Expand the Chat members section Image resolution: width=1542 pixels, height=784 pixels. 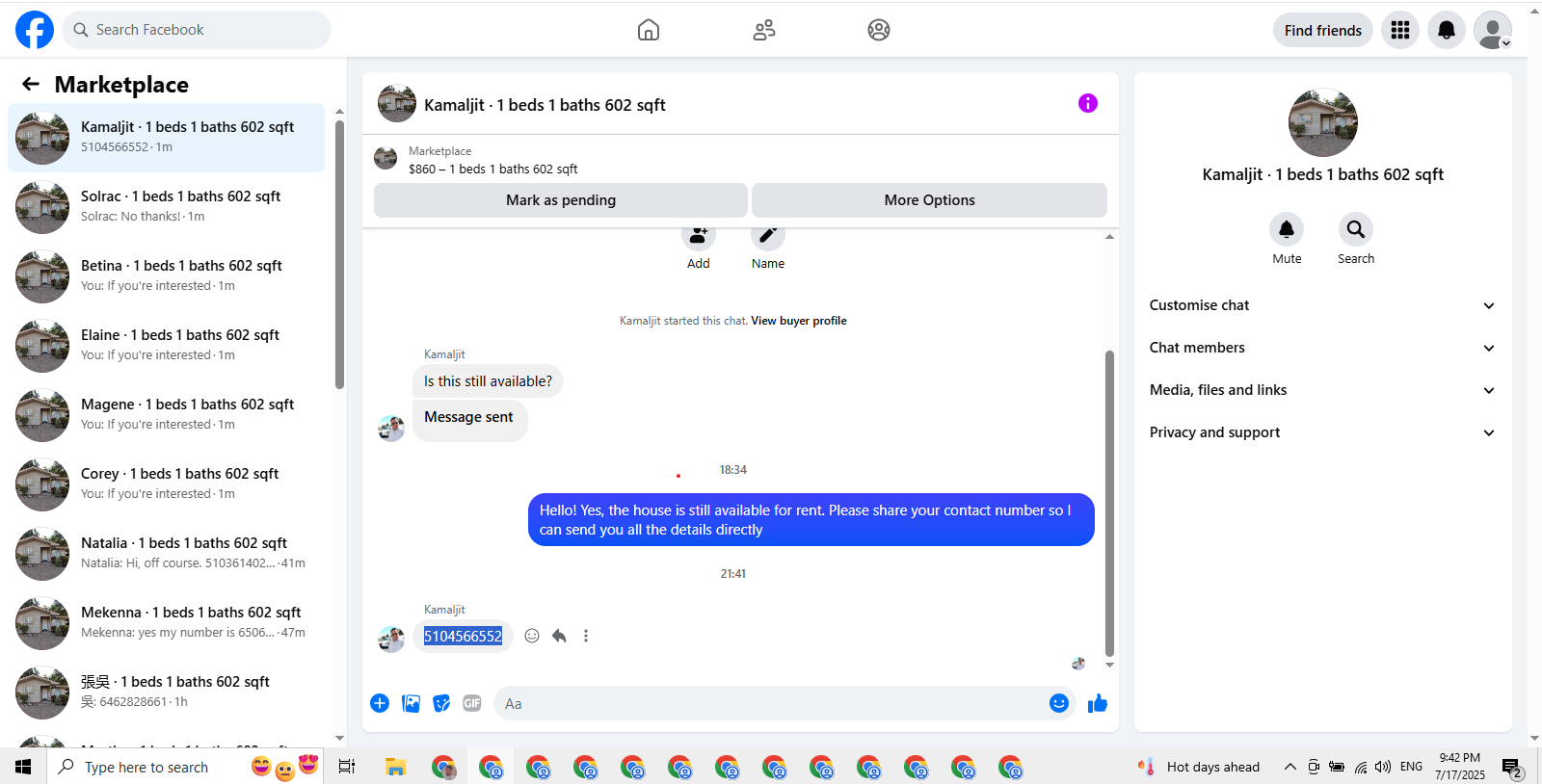1323,348
